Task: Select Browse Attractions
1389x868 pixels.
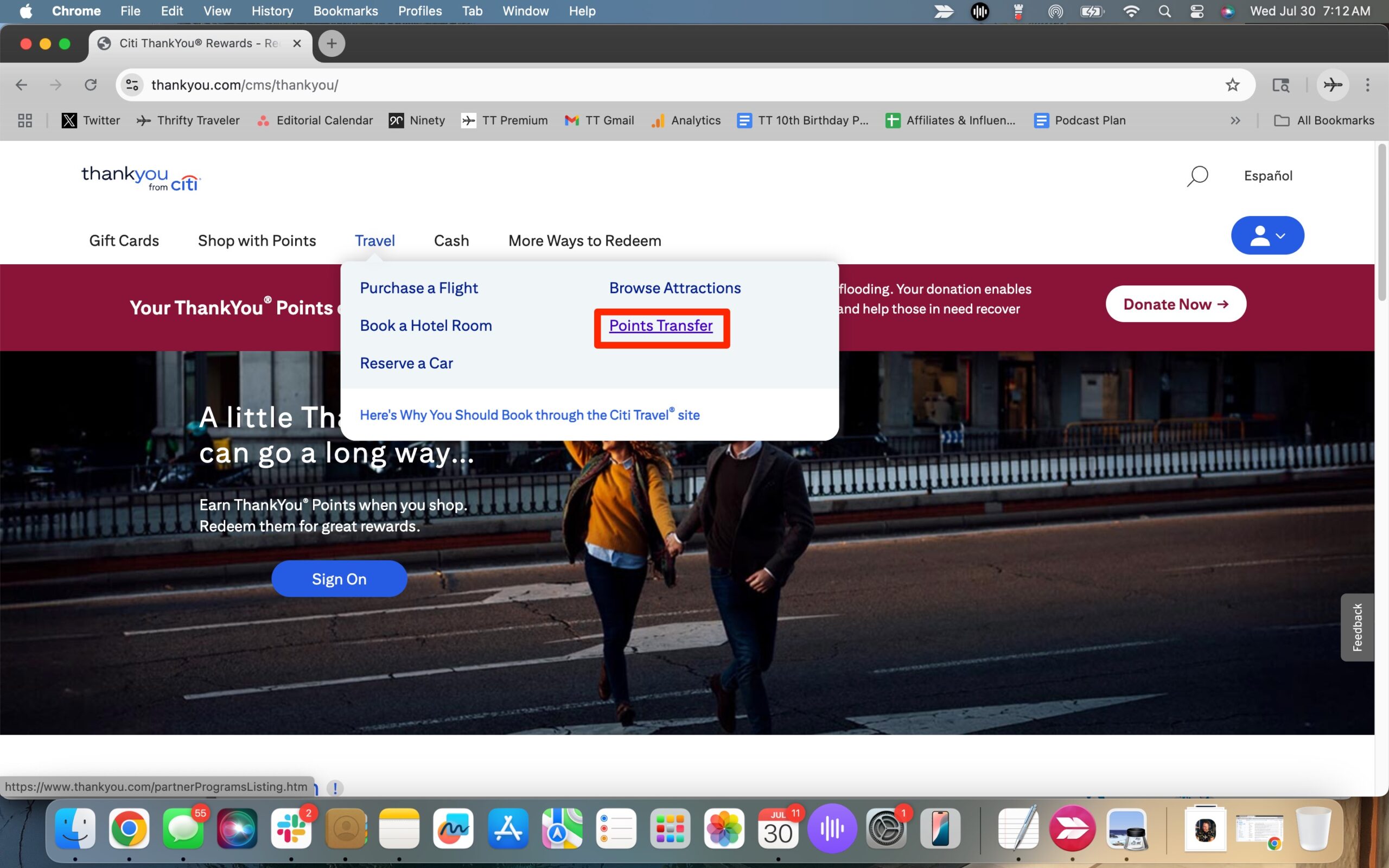Action: pos(675,288)
